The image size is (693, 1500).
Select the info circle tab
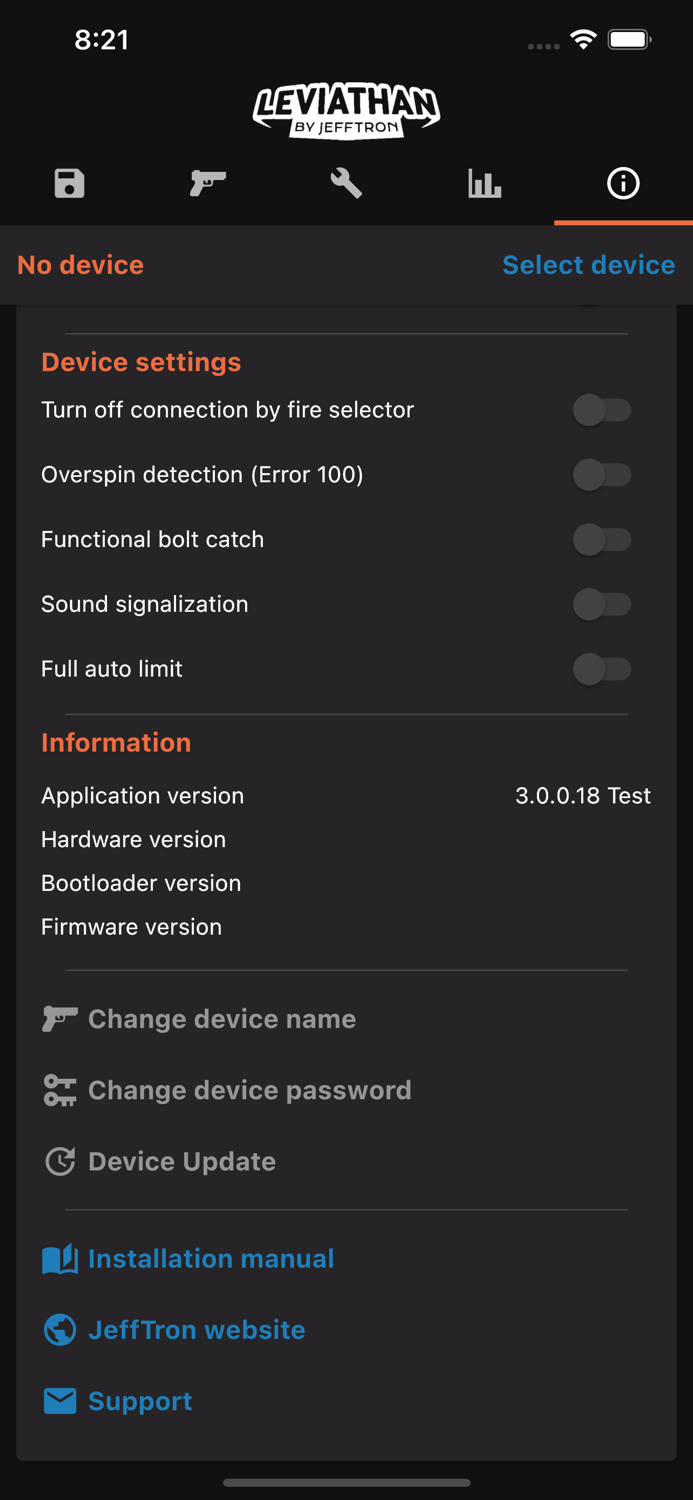623,184
